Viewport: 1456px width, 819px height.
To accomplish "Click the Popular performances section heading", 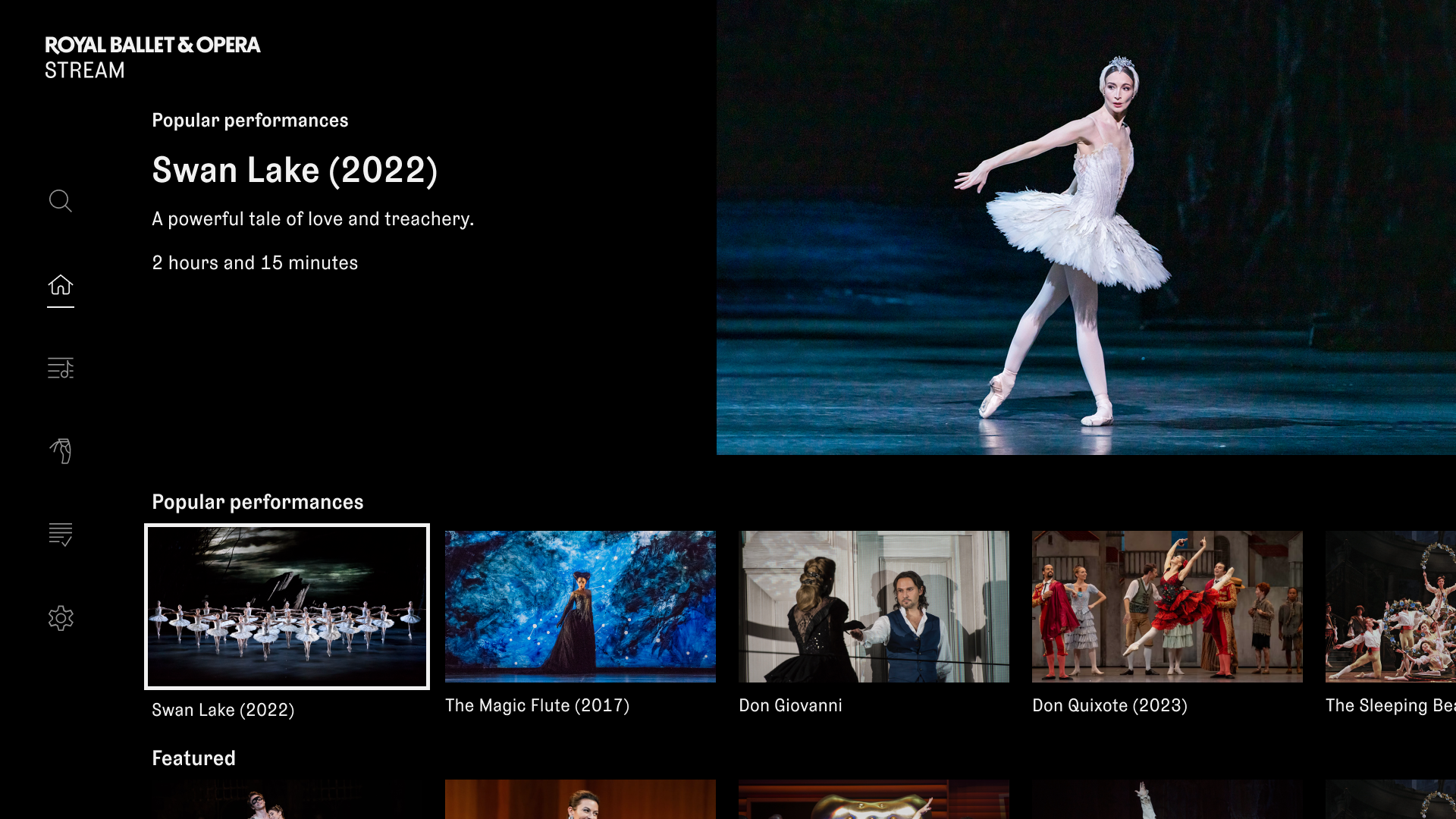I will pyautogui.click(x=257, y=501).
